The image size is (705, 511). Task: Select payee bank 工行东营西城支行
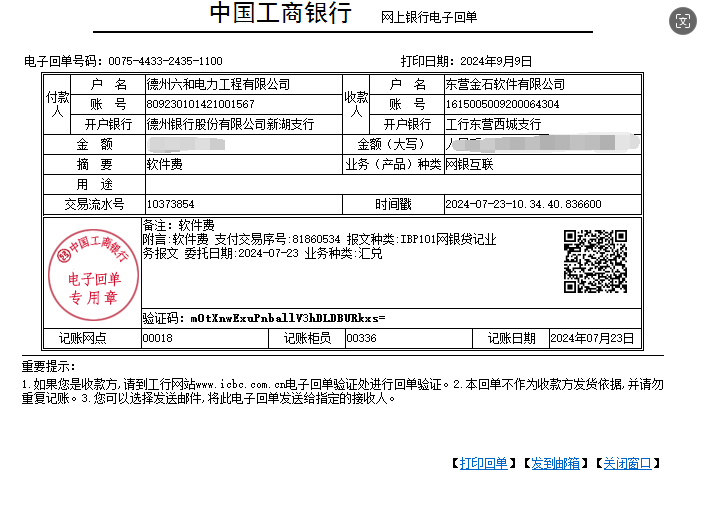click(x=493, y=124)
